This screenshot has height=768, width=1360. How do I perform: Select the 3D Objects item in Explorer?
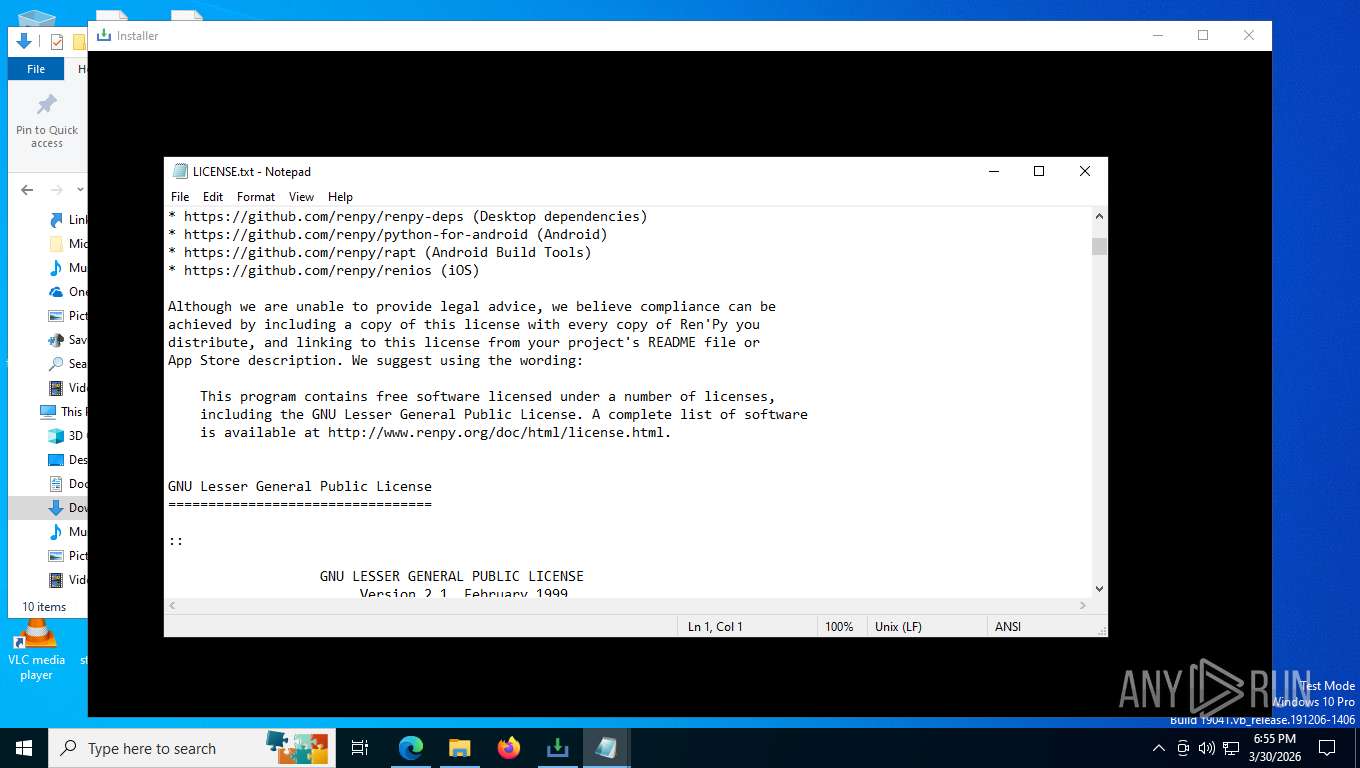[x=67, y=436]
